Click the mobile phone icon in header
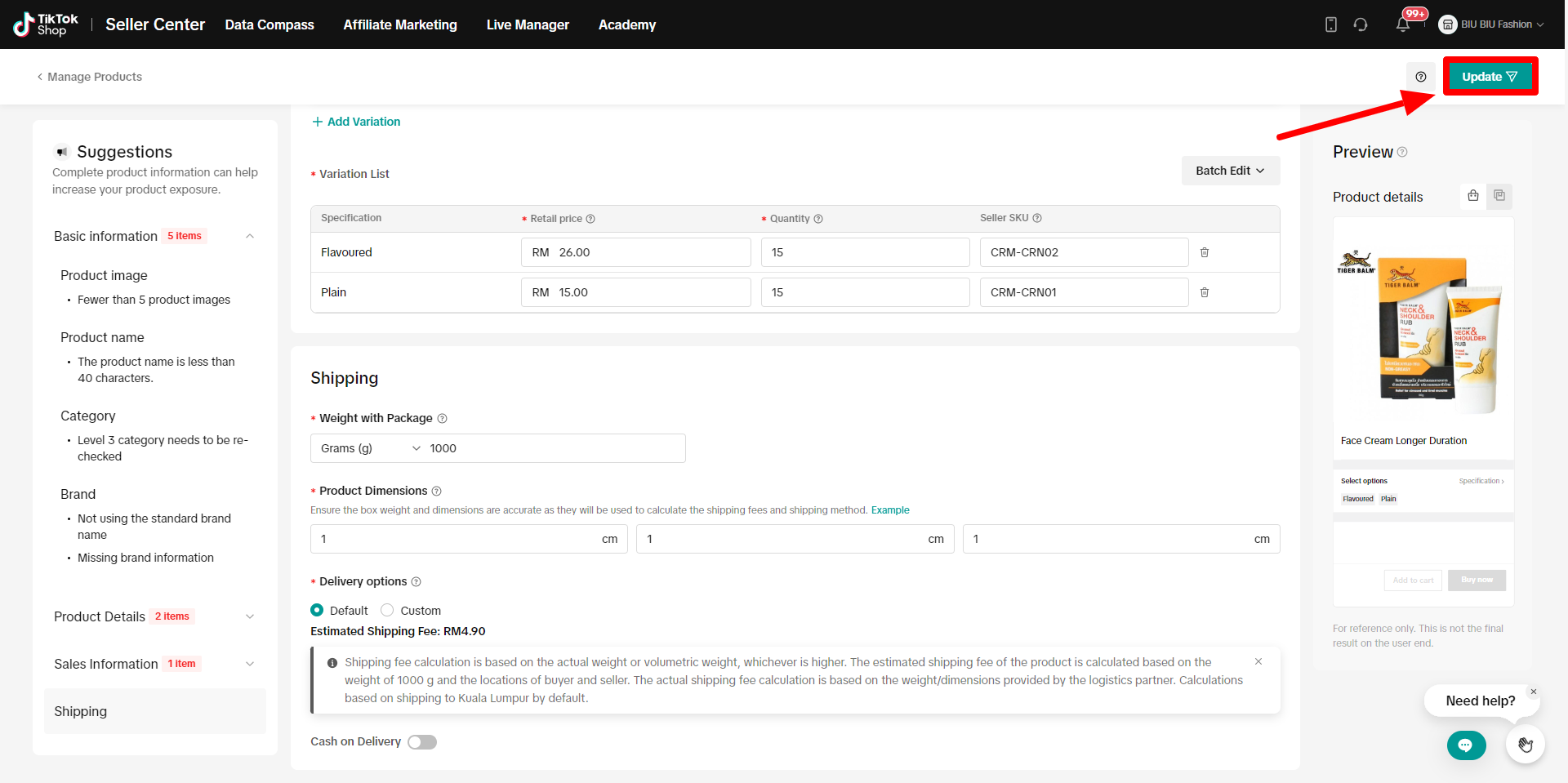The image size is (1568, 783). click(1330, 24)
